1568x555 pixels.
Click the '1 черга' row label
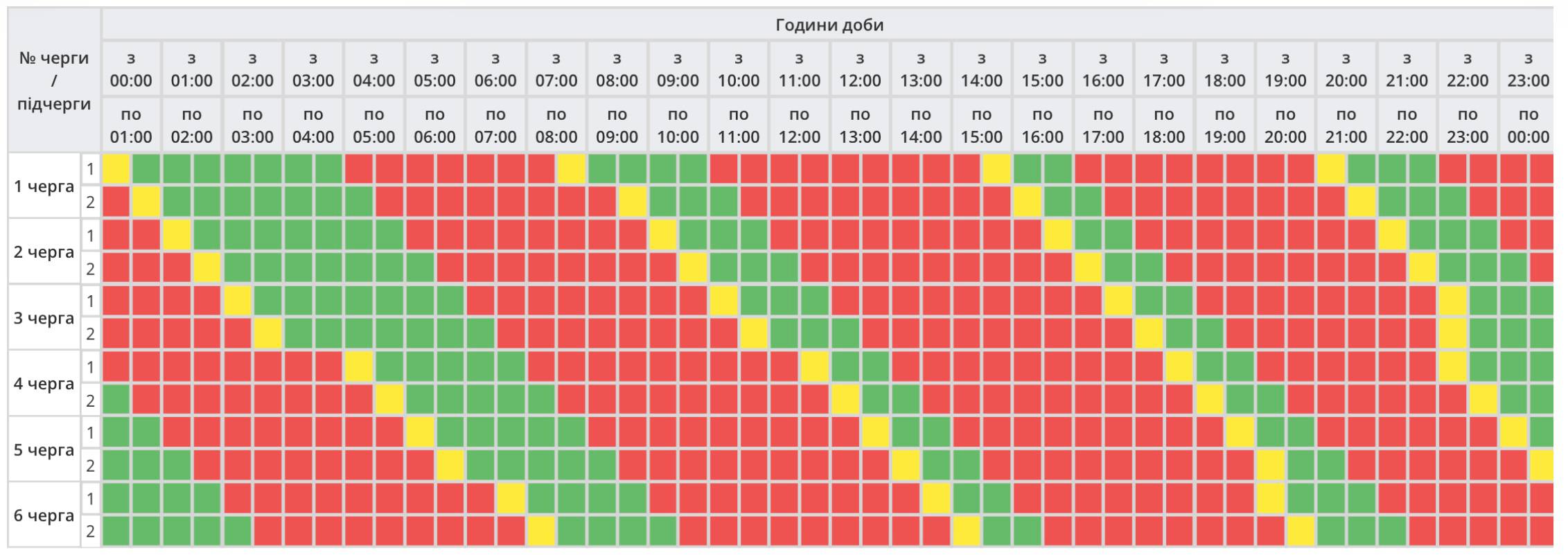(x=44, y=186)
